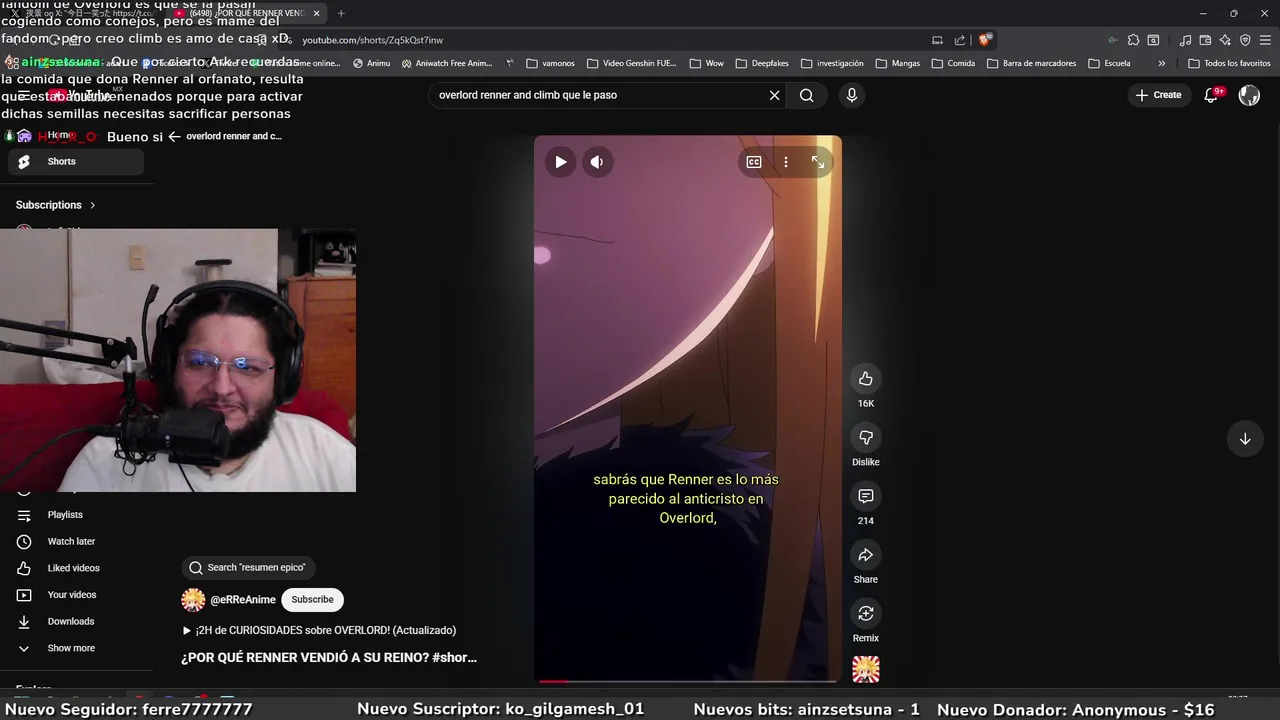1280x720 pixels.
Task: Open the Escuela bookmark folder
Action: (1110, 63)
